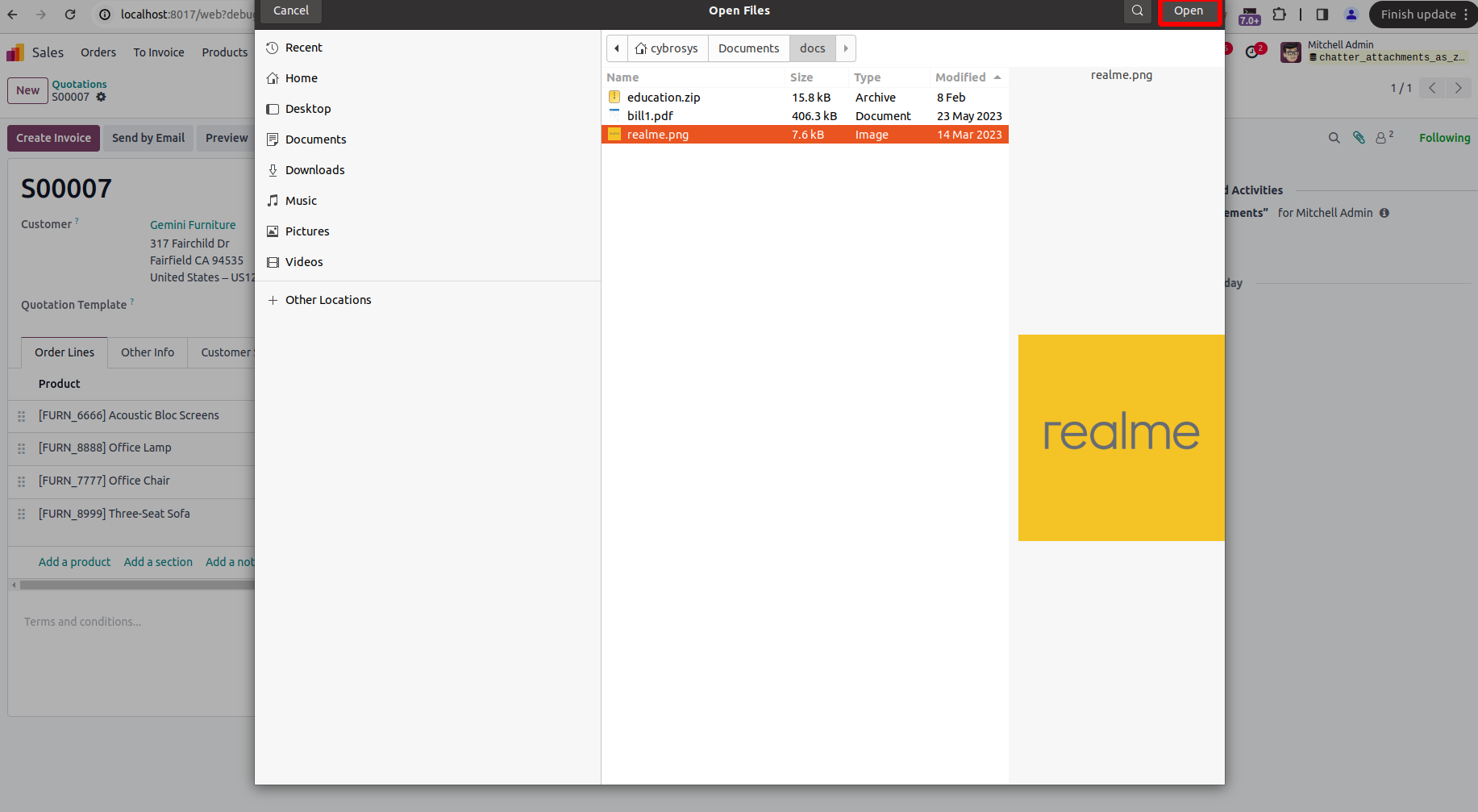Click the Open button in file dialog
The height and width of the screenshot is (812, 1478).
[x=1189, y=11]
